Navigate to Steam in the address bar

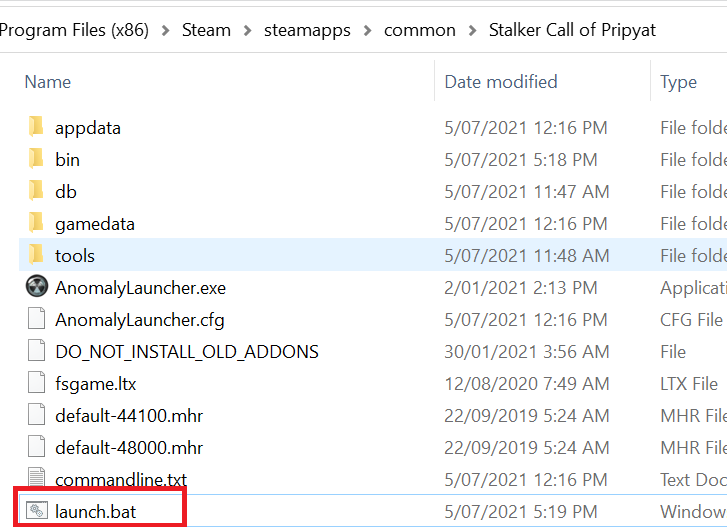205,30
